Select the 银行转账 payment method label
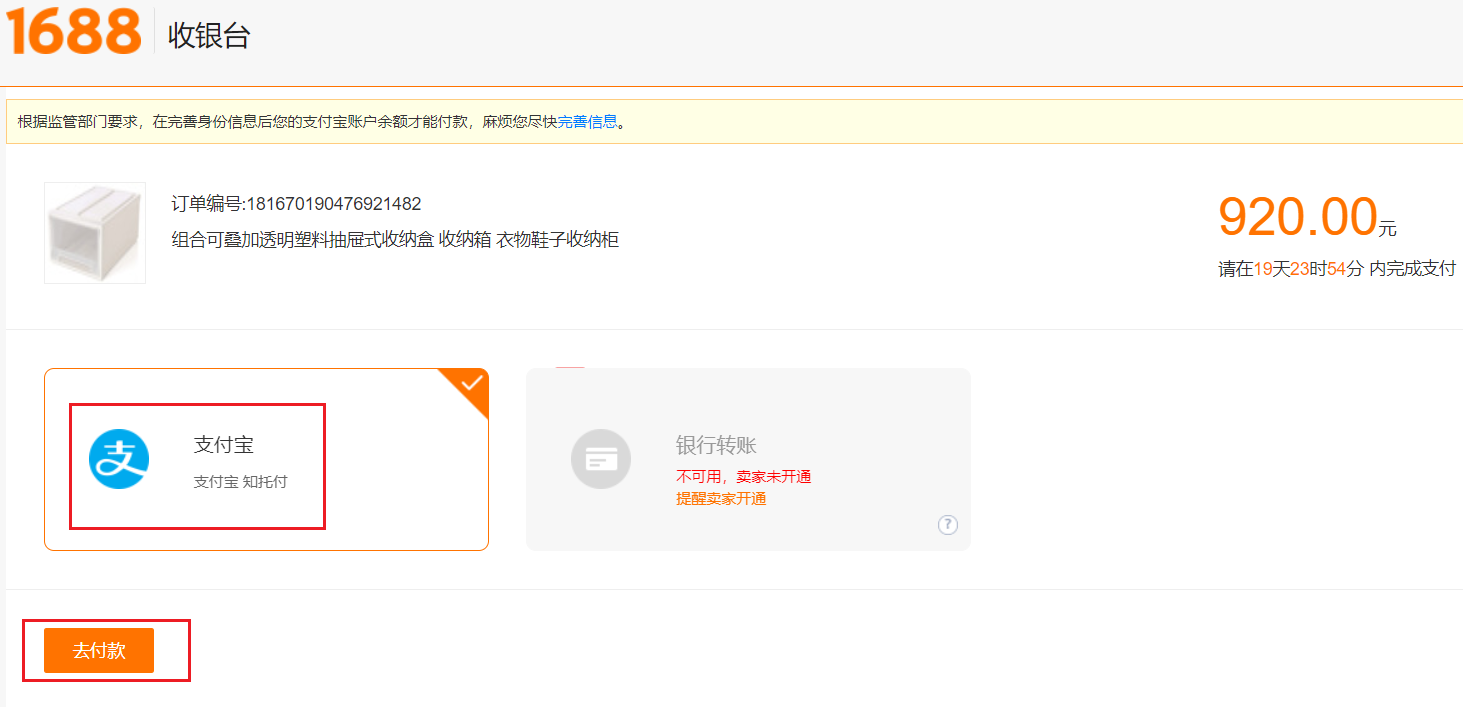This screenshot has height=707, width=1463. pos(716,445)
